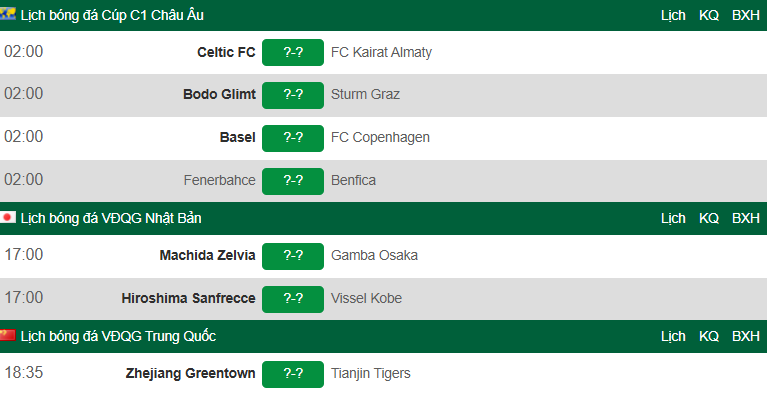Click the Basel vs FC Copenhagen score box
This screenshot has width=767, height=395.
coord(293,138)
